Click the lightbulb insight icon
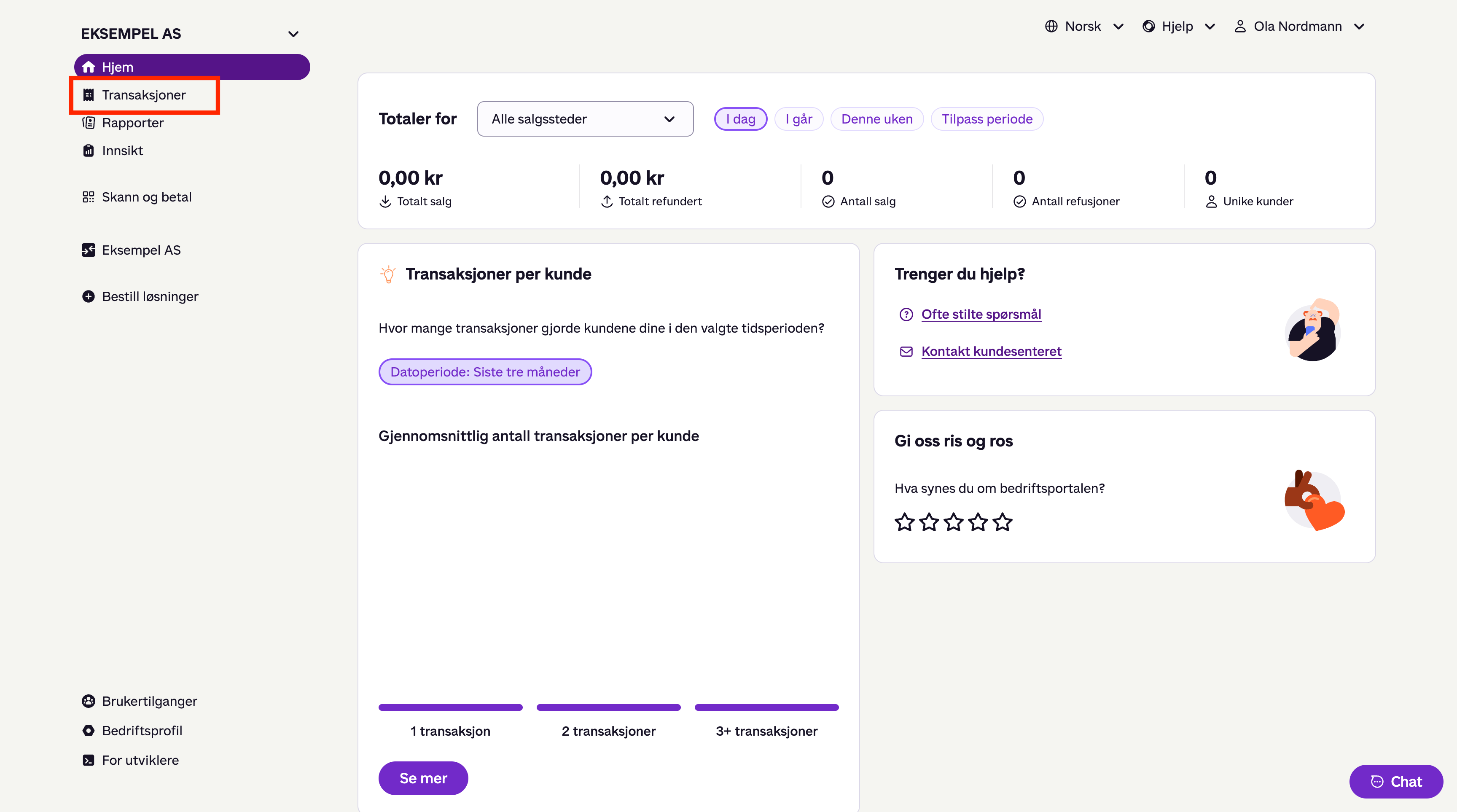Image resolution: width=1457 pixels, height=812 pixels. (x=388, y=274)
